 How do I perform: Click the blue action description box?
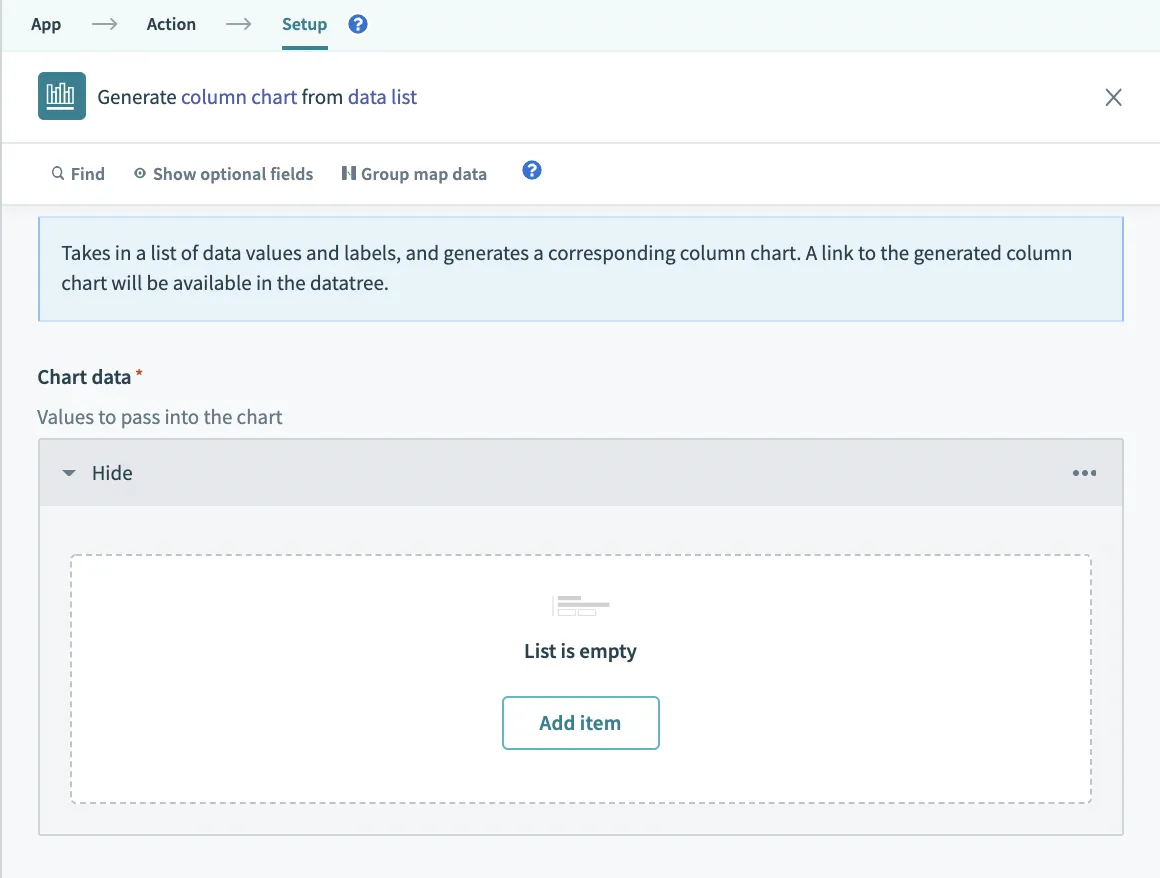click(x=580, y=268)
